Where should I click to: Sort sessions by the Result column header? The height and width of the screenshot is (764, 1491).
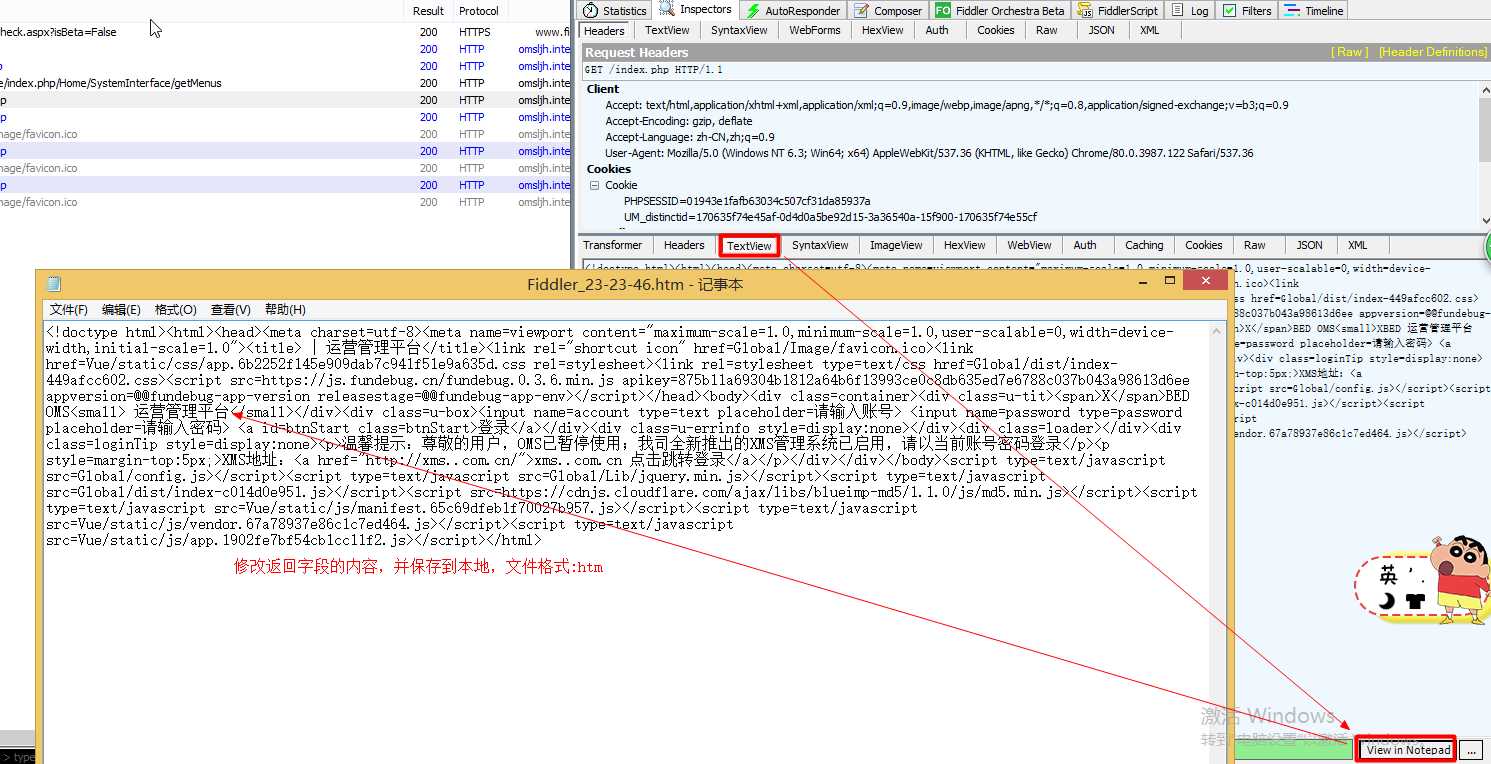point(428,11)
